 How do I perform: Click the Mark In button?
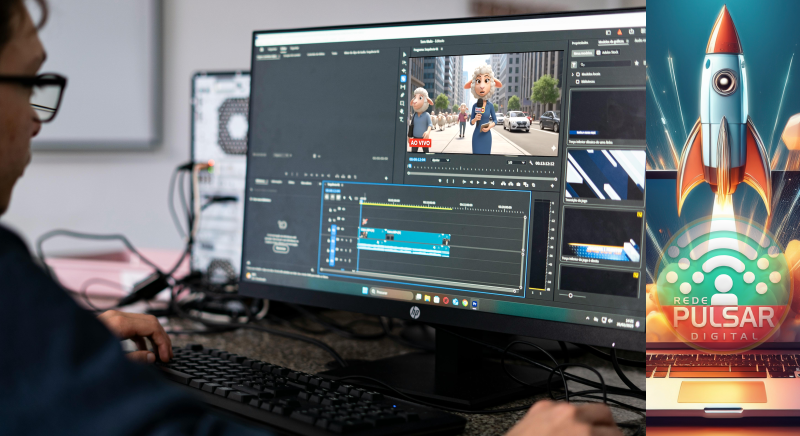(447, 181)
